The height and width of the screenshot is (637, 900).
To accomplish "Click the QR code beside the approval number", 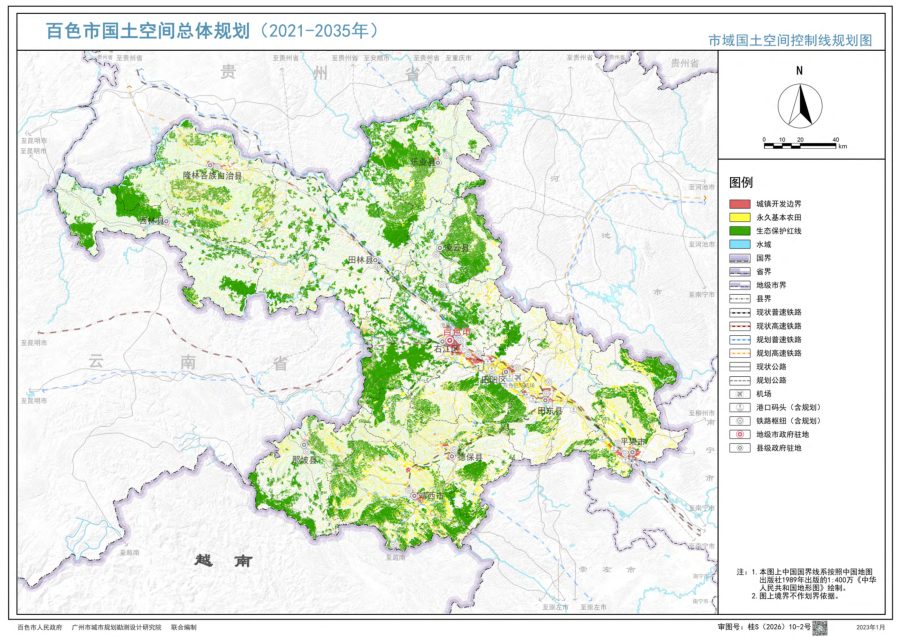I will (820, 627).
